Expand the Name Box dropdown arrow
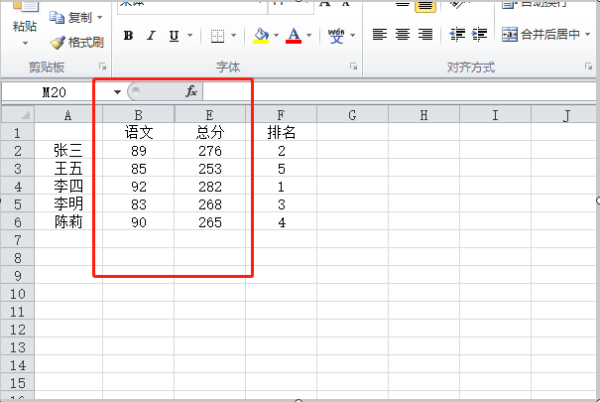Image resolution: width=600 pixels, height=402 pixels. click(117, 92)
